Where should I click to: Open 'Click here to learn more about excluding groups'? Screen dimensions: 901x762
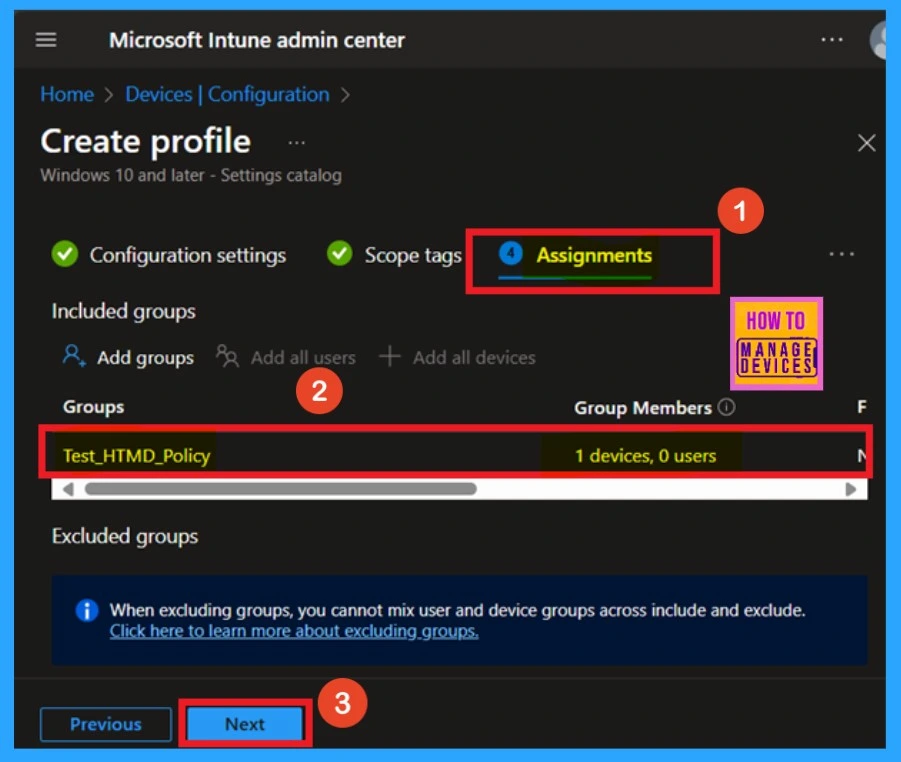pyautogui.click(x=294, y=631)
